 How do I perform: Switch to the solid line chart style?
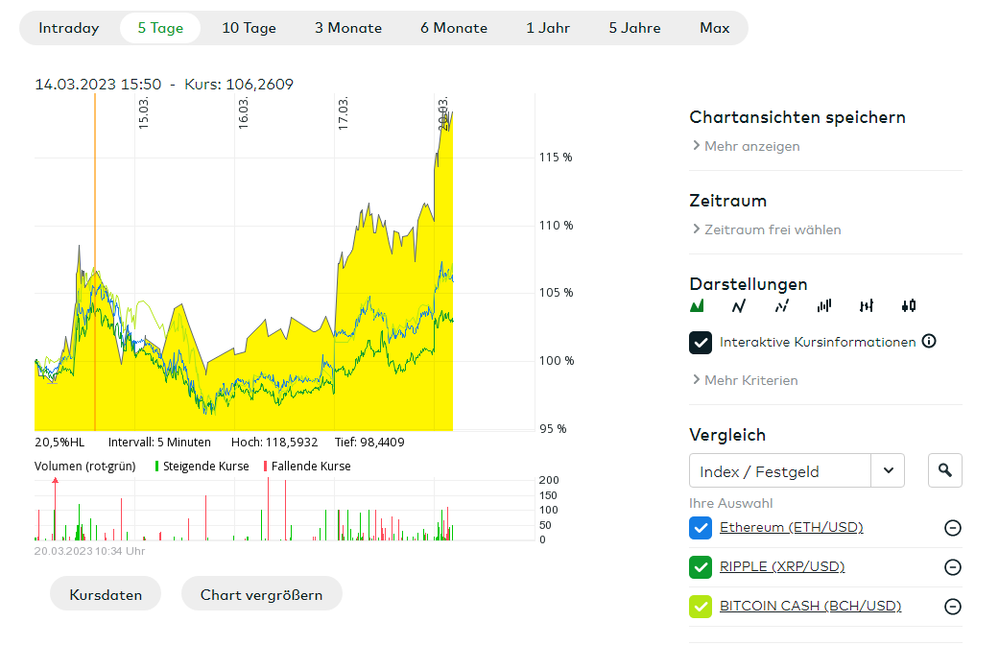pos(739,306)
